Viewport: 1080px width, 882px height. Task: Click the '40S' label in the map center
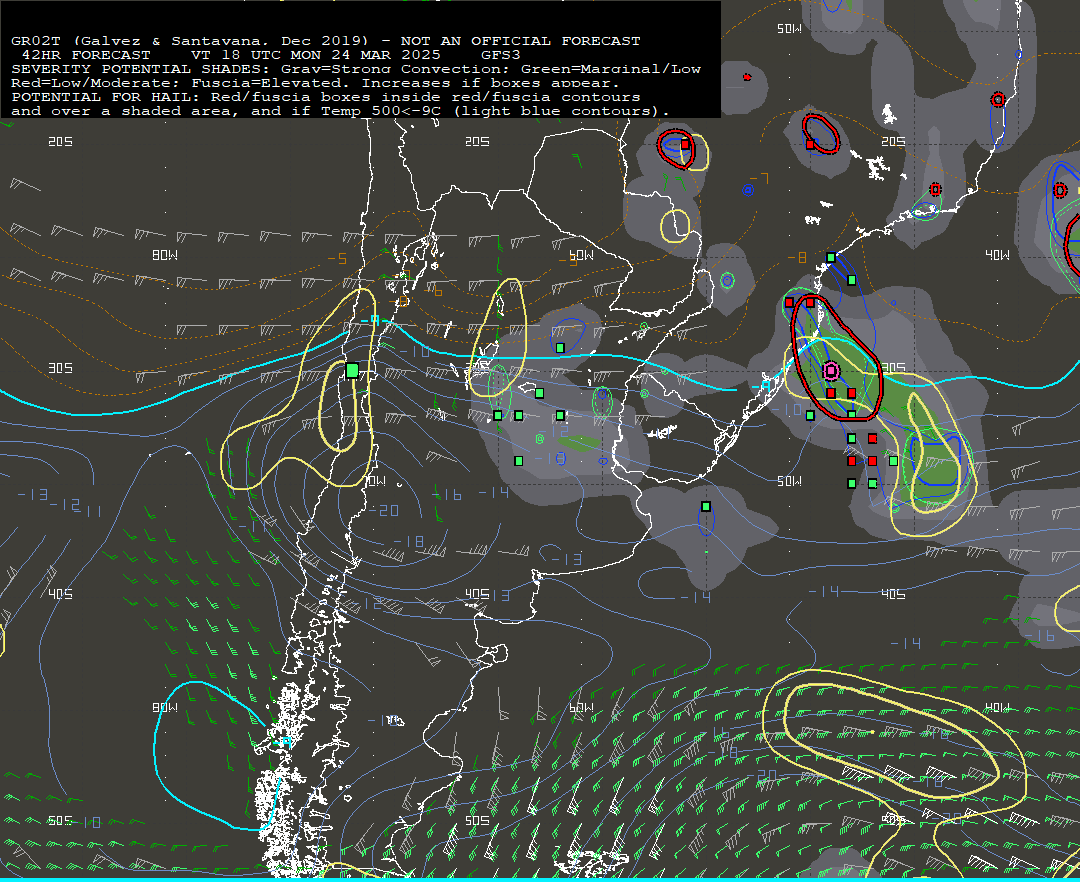[477, 594]
